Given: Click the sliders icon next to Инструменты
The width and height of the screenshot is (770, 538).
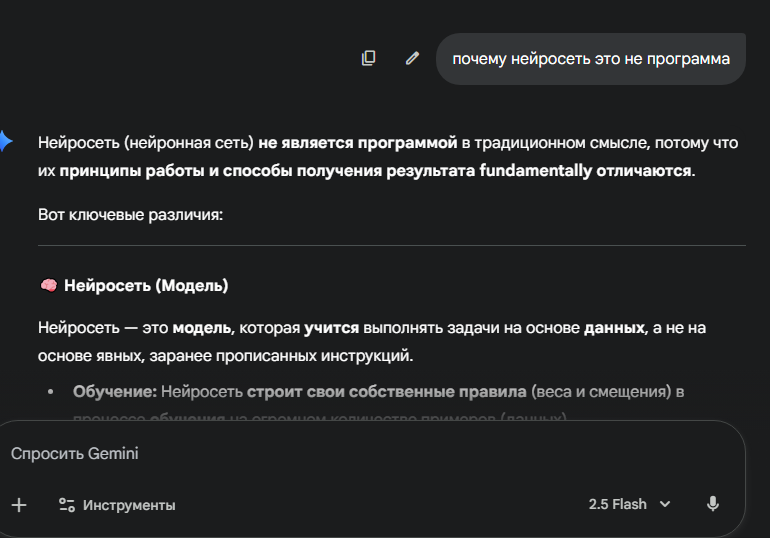Looking at the screenshot, I should click(67, 505).
